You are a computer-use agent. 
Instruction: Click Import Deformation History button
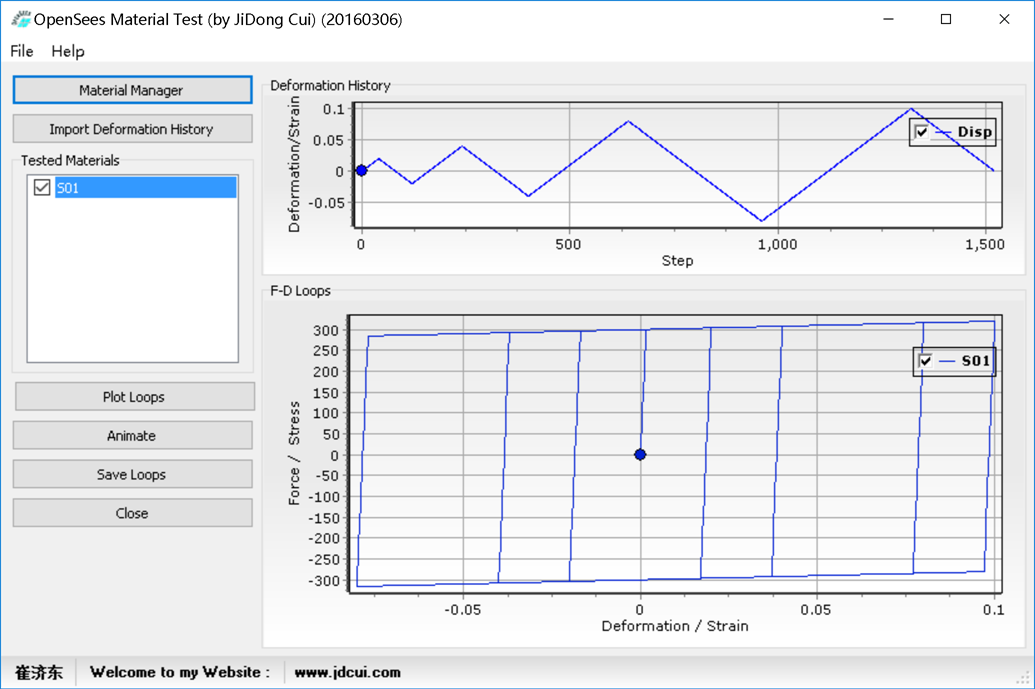click(x=132, y=129)
